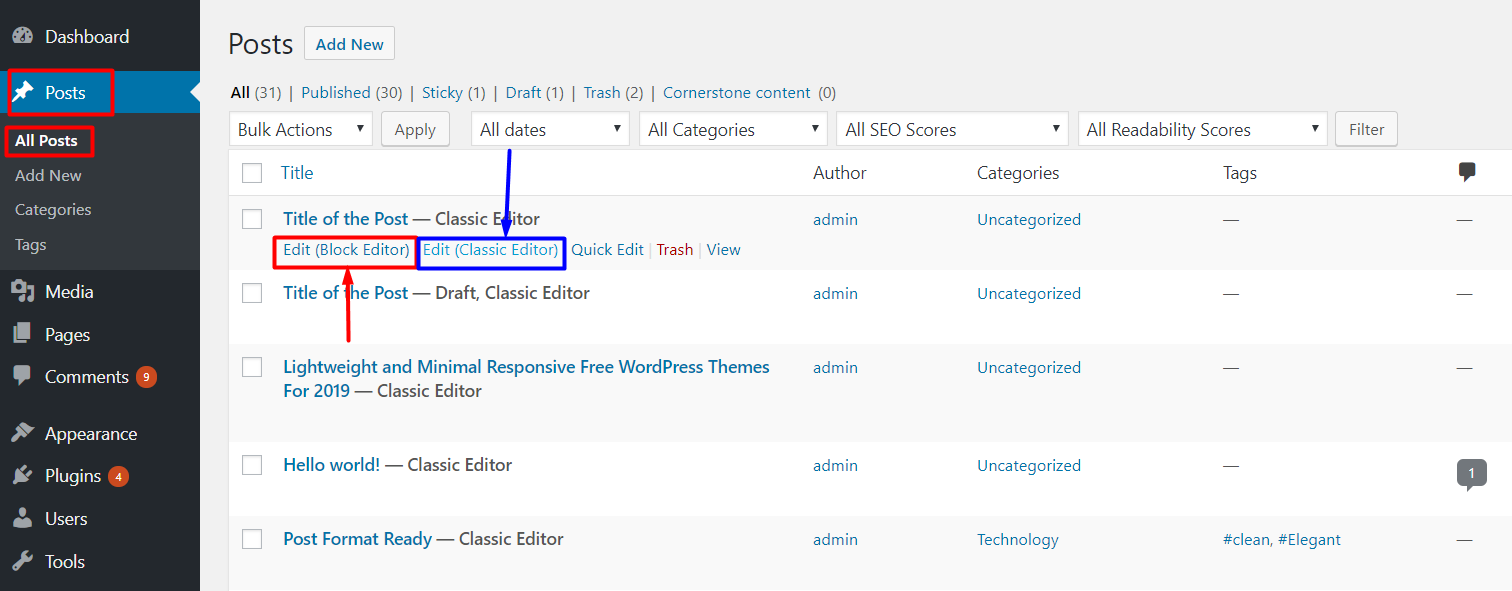Open the All SEO Scores dropdown

[952, 129]
